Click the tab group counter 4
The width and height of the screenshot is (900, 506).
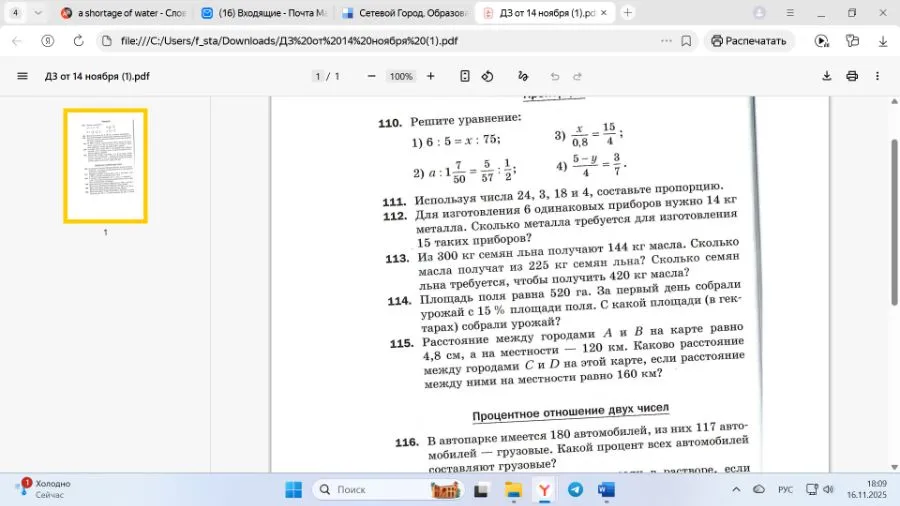click(x=15, y=13)
